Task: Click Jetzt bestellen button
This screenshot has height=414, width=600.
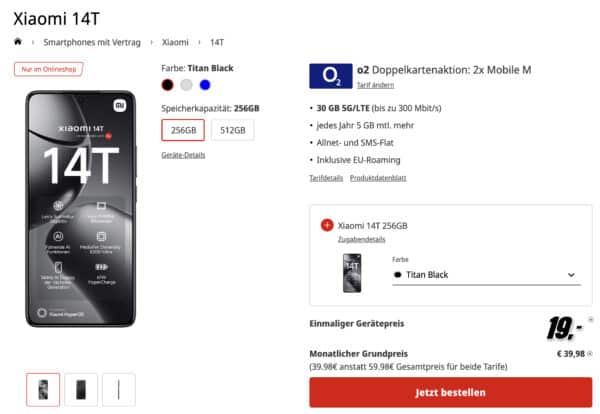Action: coord(450,392)
